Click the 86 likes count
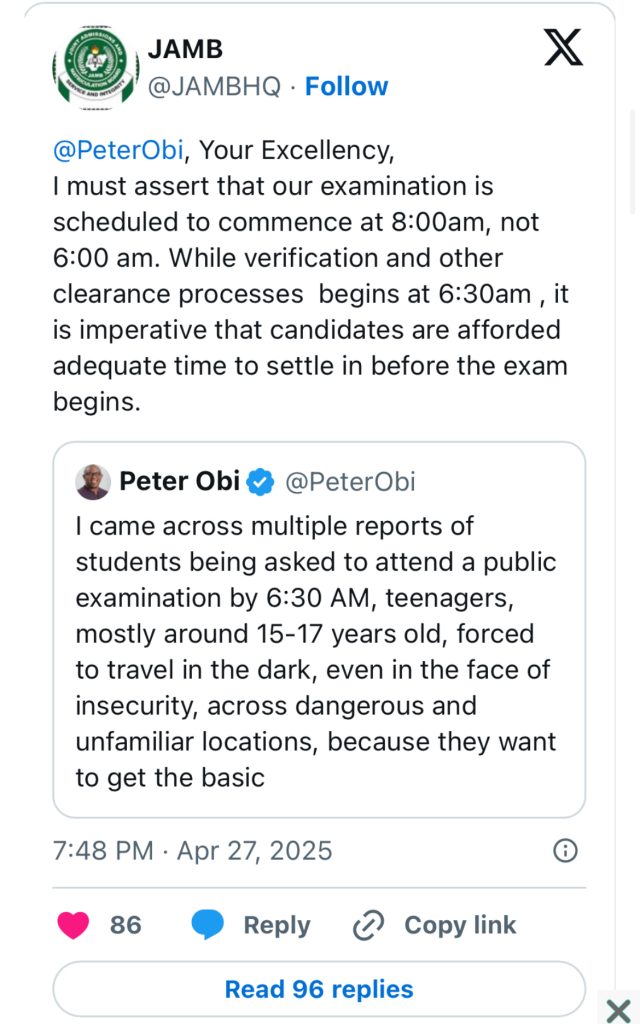The height and width of the screenshot is (1024, 640). click(x=126, y=925)
